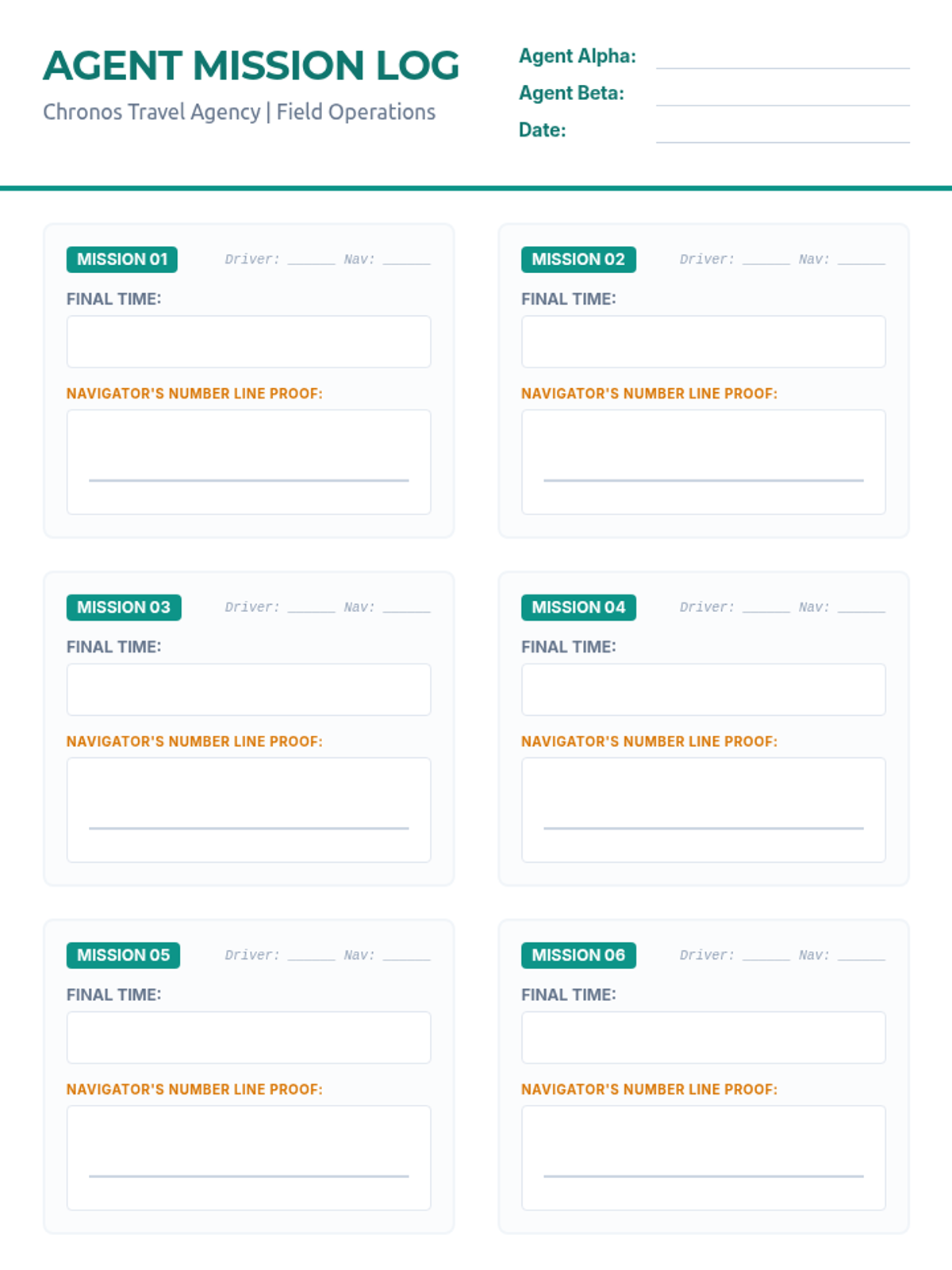Click the Chronos Travel Agency subtitle

(239, 112)
